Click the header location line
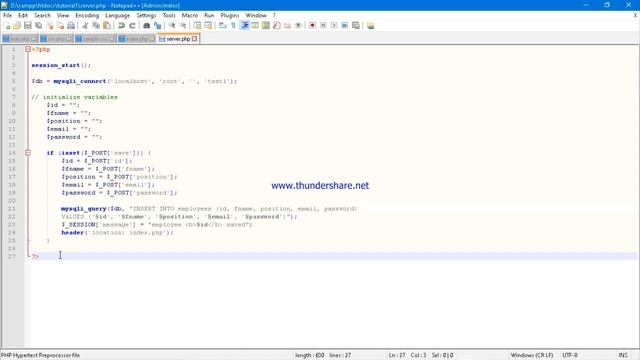The height and width of the screenshot is (360, 640). (118, 233)
